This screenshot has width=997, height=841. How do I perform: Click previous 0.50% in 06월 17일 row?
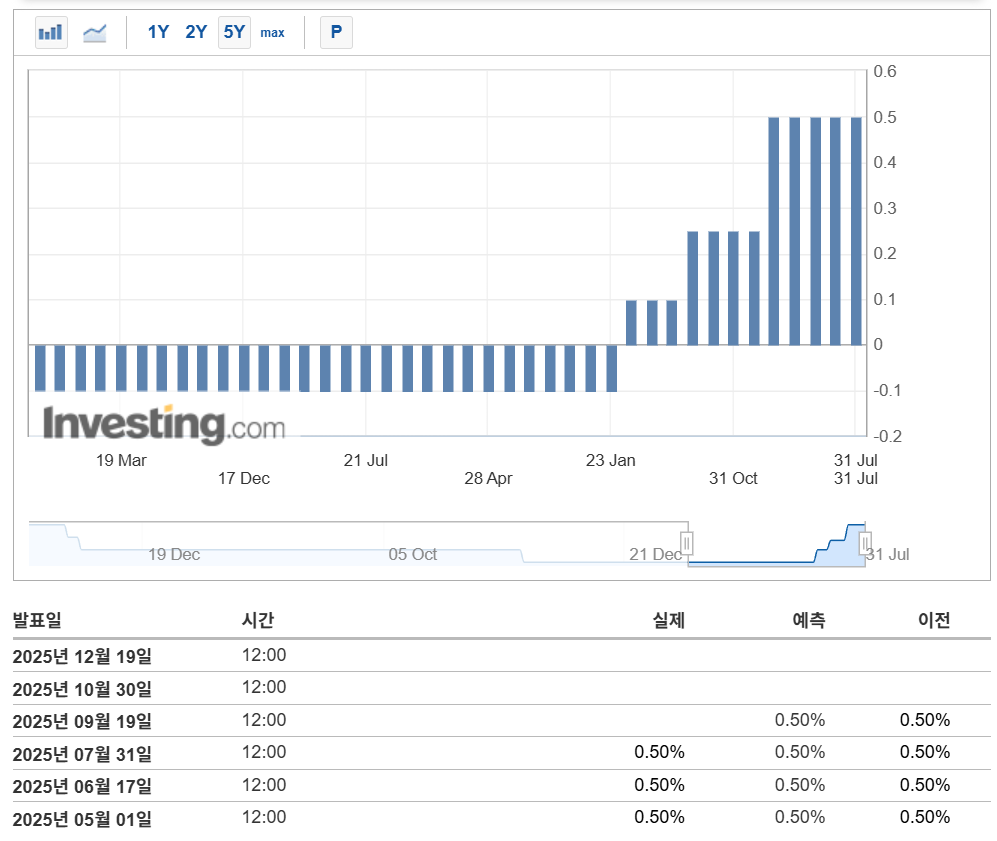925,785
